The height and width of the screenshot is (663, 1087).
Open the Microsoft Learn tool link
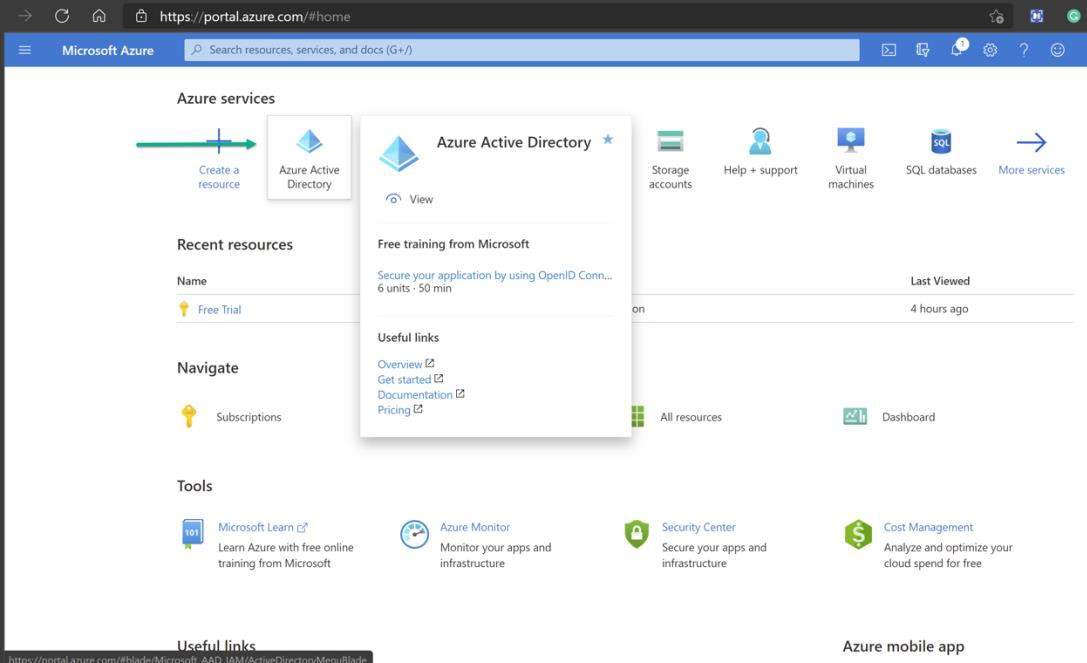click(262, 527)
